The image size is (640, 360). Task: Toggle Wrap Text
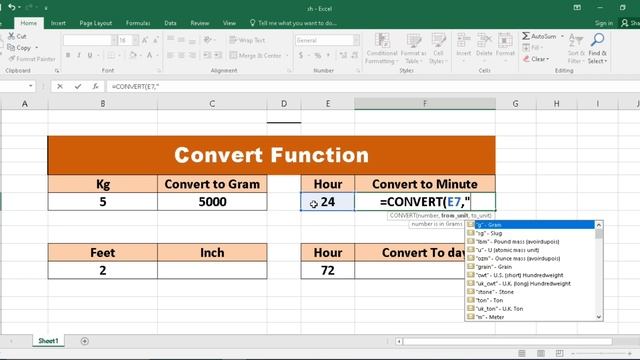247,40
